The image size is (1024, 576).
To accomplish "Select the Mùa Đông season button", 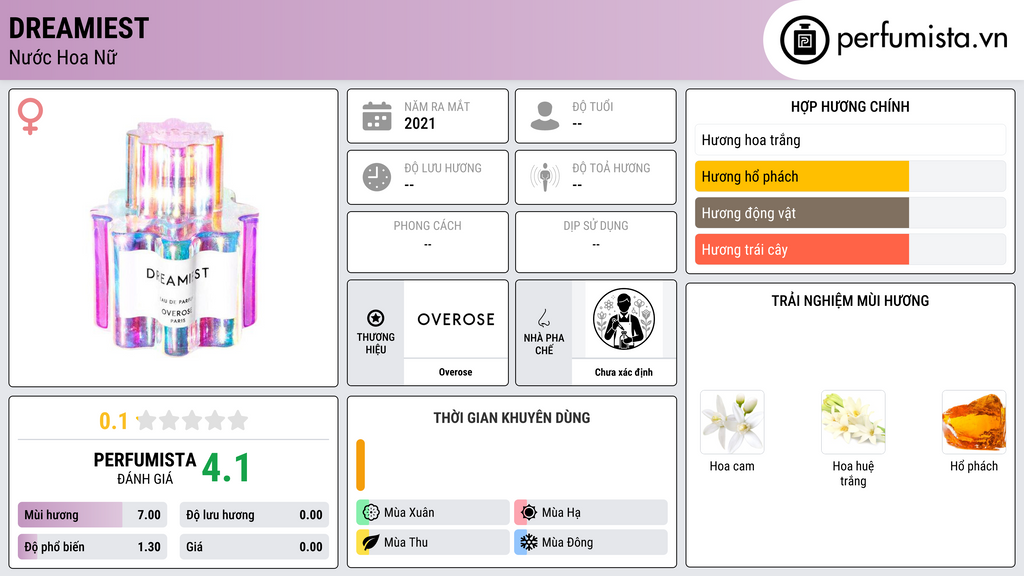I will tap(591, 542).
